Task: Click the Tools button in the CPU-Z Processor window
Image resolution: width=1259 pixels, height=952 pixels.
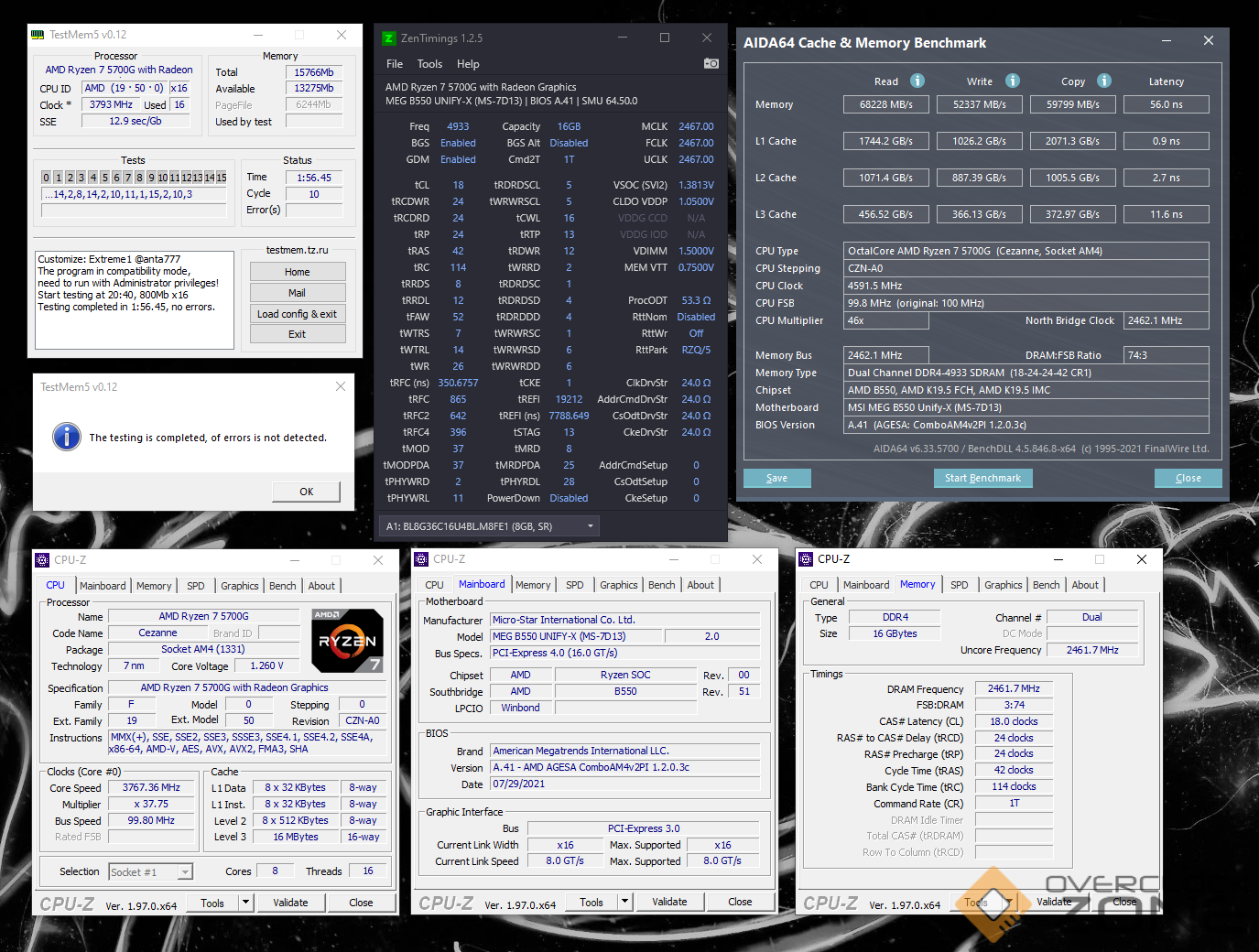Action: click(212, 903)
